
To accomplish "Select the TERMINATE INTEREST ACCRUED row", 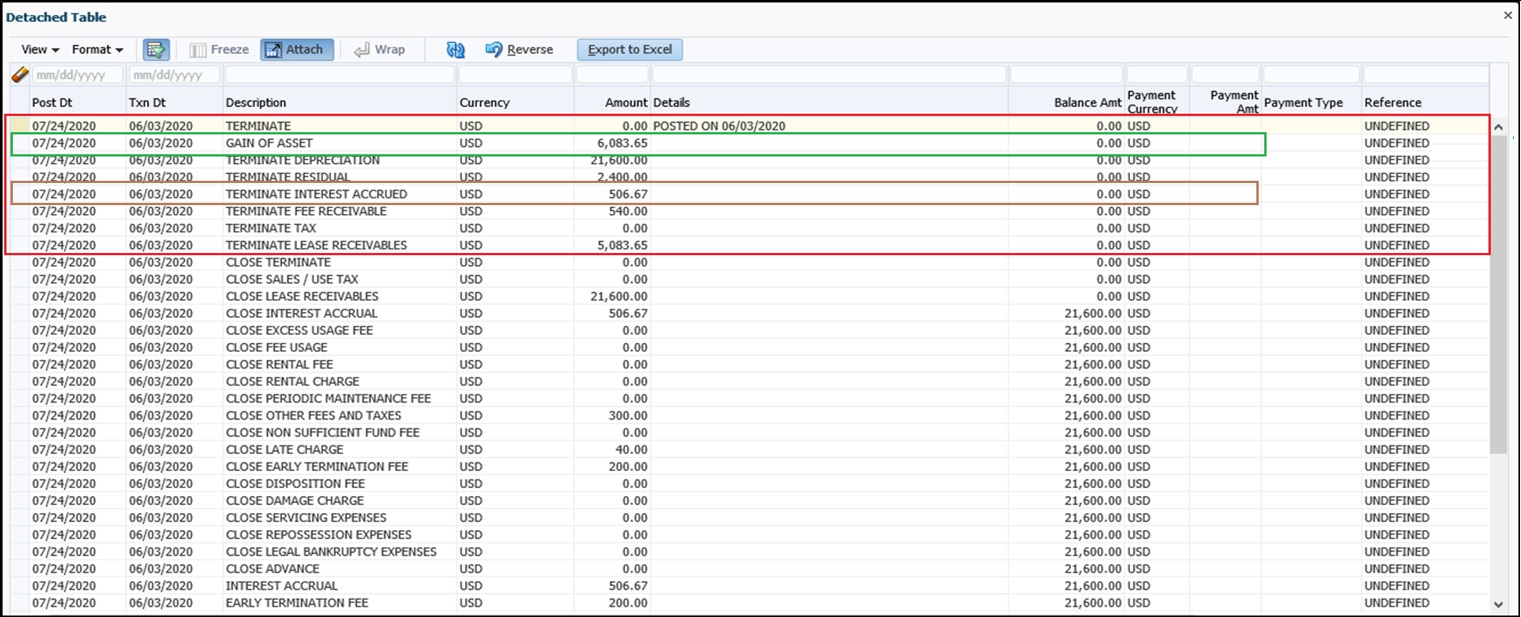I will [749, 194].
